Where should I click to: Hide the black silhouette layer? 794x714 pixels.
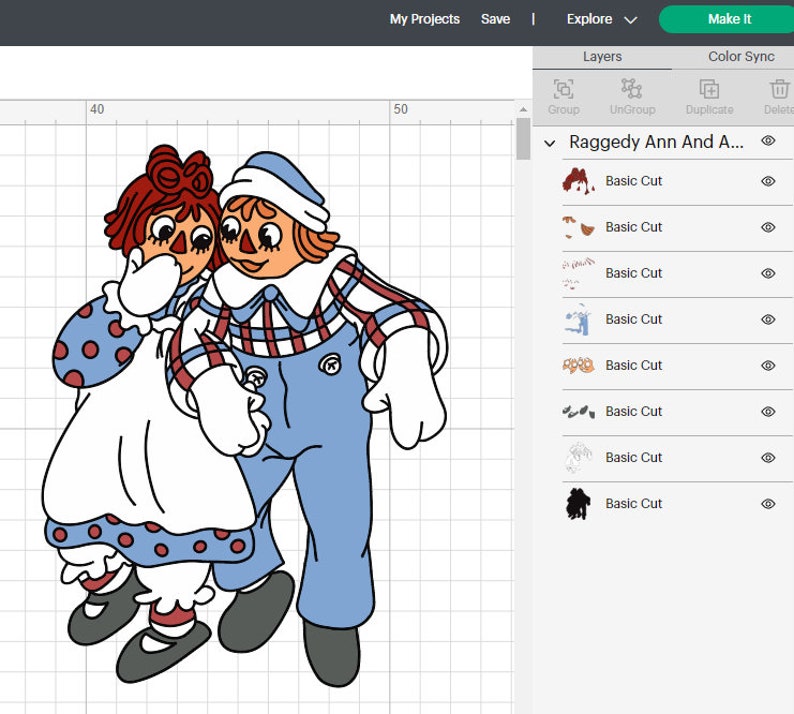pos(768,504)
